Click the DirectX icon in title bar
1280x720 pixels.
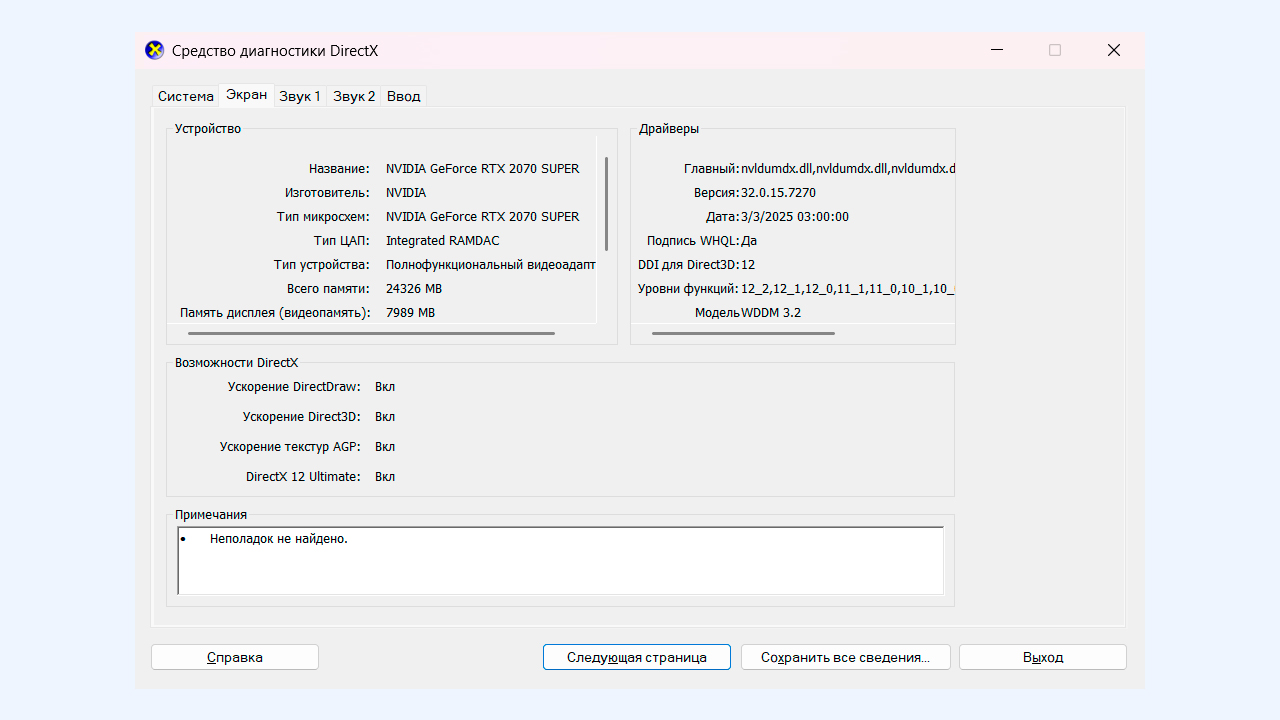(155, 50)
